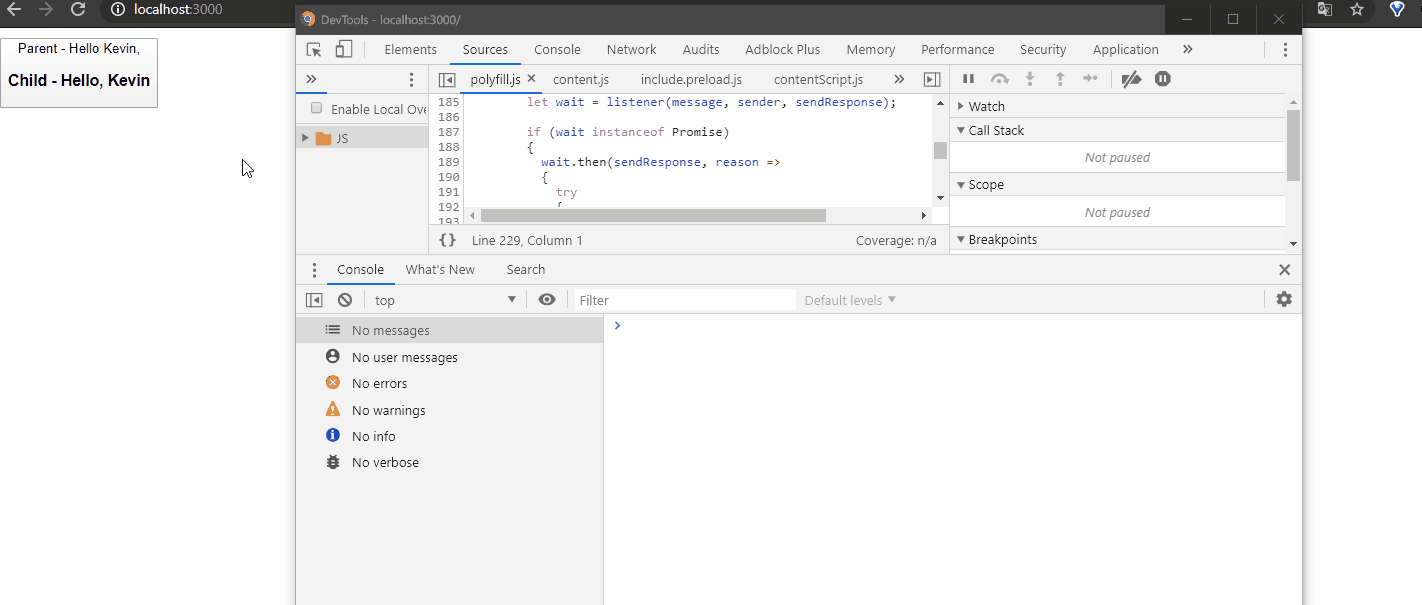1422x605 pixels.
Task: Select the polyfill.js file tab
Action: pyautogui.click(x=496, y=79)
